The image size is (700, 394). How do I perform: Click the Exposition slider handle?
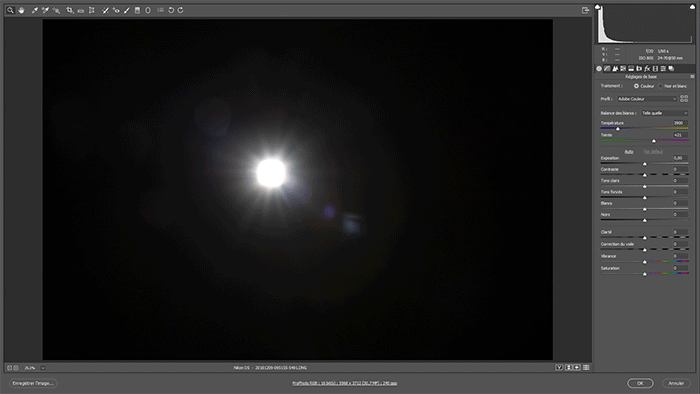pyautogui.click(x=645, y=164)
